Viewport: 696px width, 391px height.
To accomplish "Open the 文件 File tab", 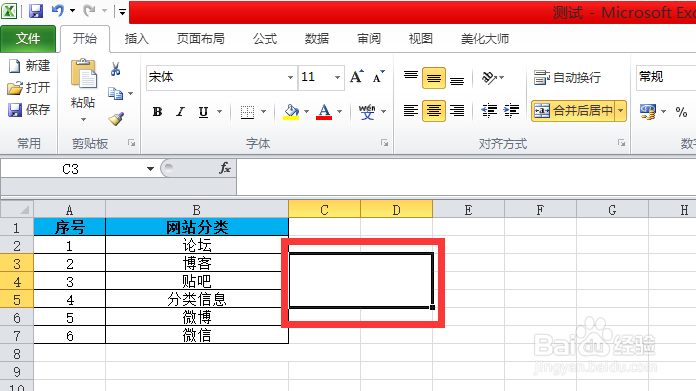I will pos(28,39).
